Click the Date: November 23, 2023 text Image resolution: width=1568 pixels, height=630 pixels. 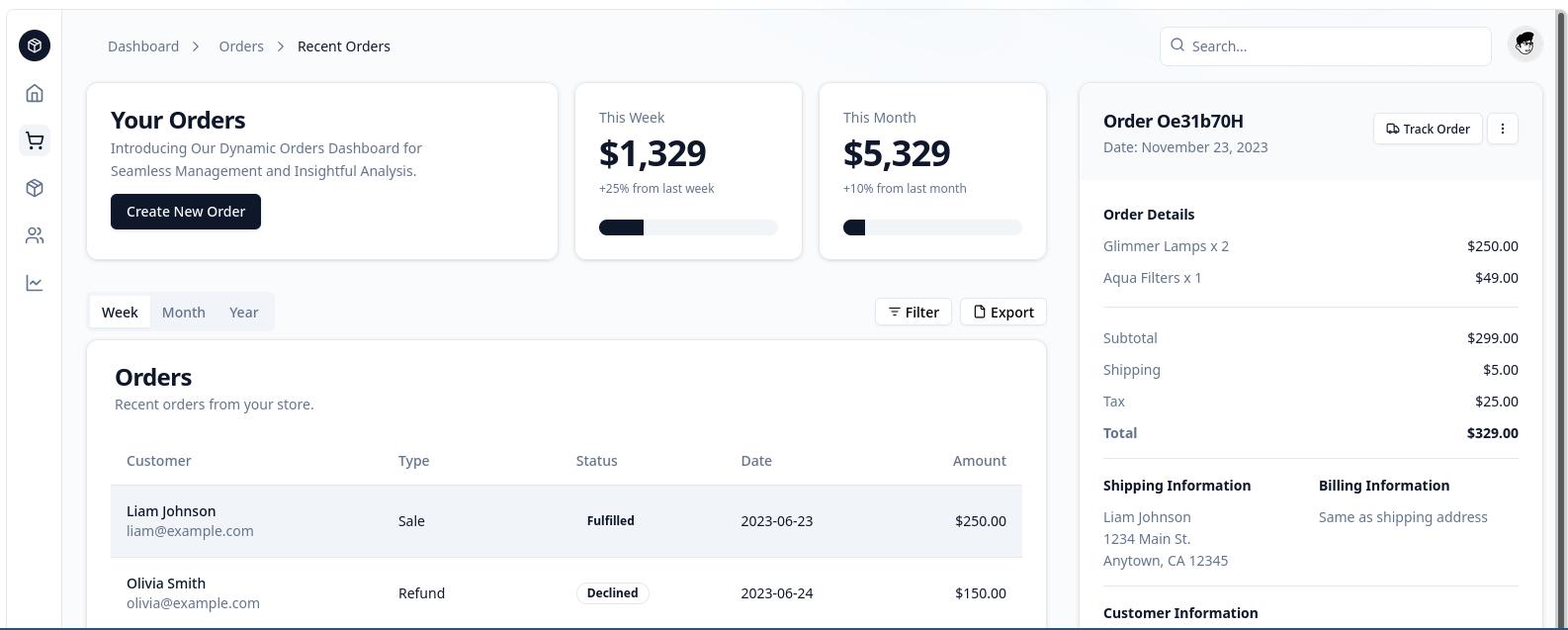tap(1185, 147)
